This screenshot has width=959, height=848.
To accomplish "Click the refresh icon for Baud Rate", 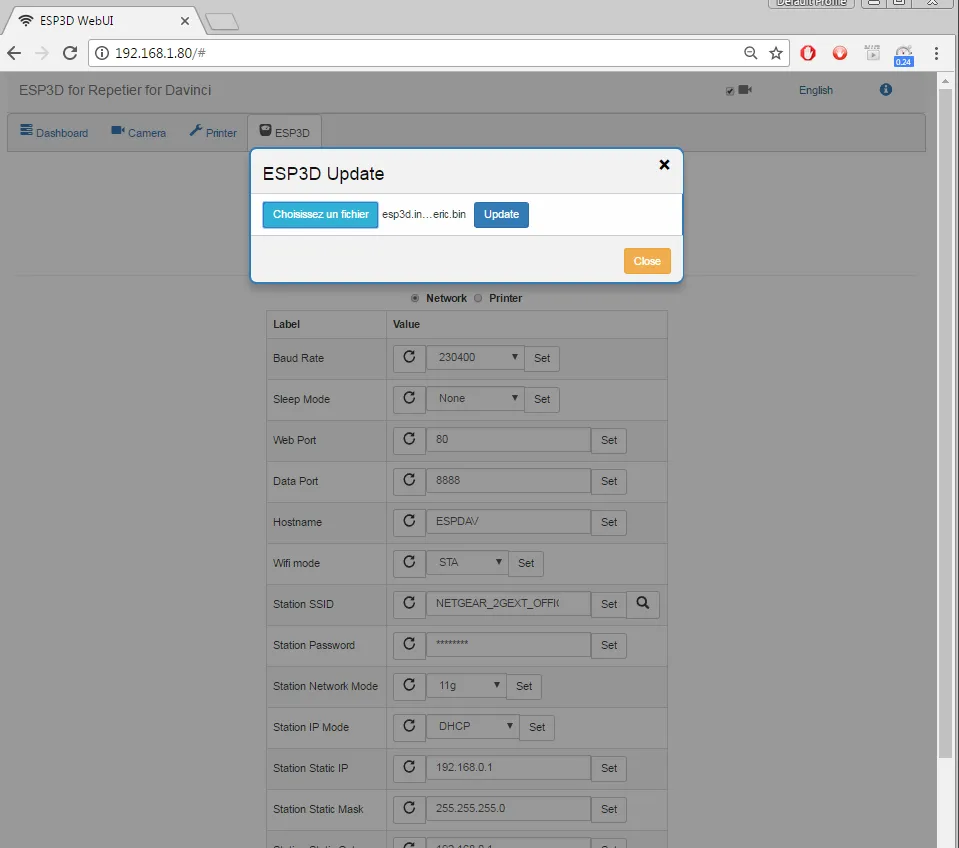I will tap(409, 358).
